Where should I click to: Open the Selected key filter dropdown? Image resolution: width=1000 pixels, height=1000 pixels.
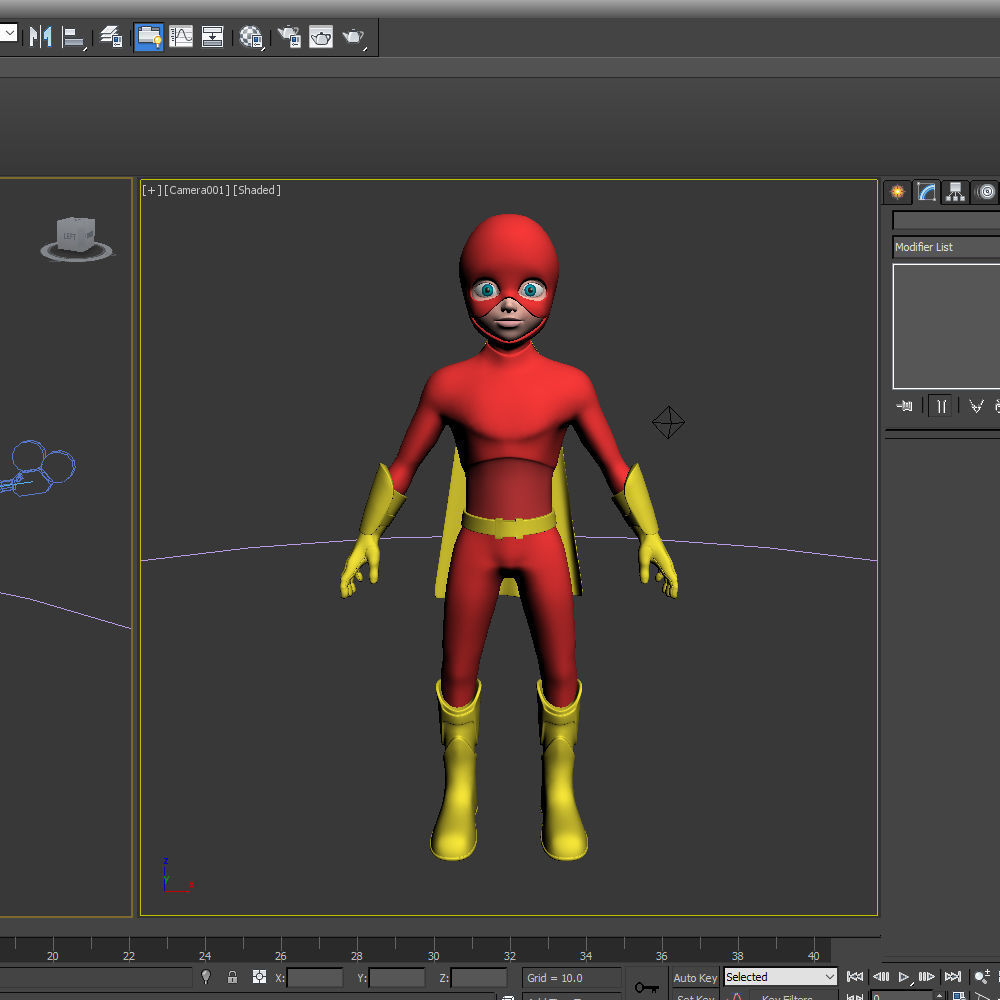tap(781, 976)
